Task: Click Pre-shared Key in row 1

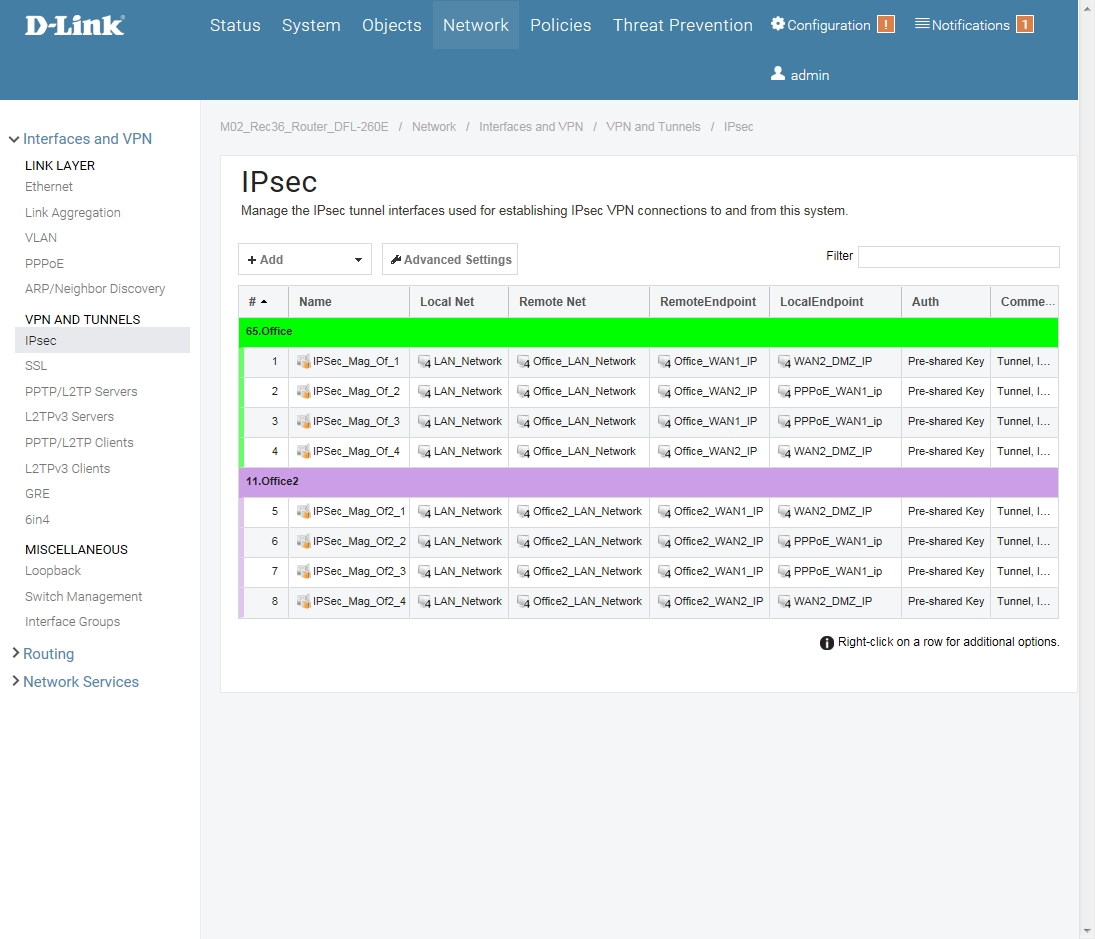Action: [946, 362]
